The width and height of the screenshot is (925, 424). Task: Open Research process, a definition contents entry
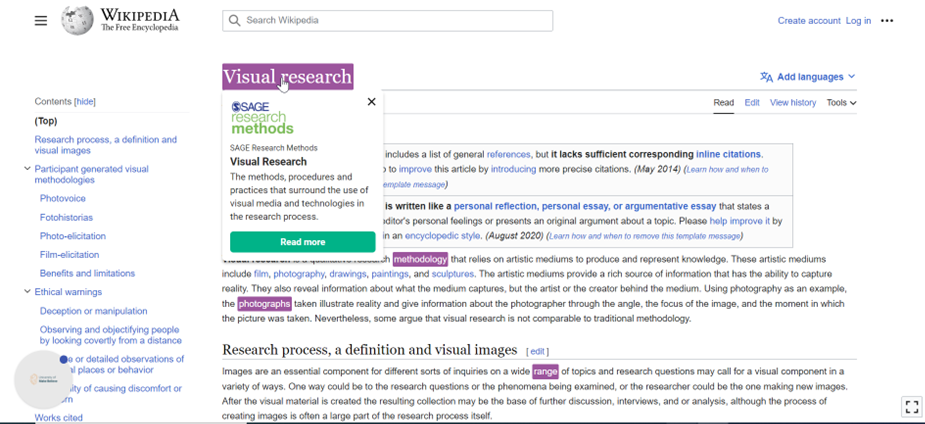106,145
